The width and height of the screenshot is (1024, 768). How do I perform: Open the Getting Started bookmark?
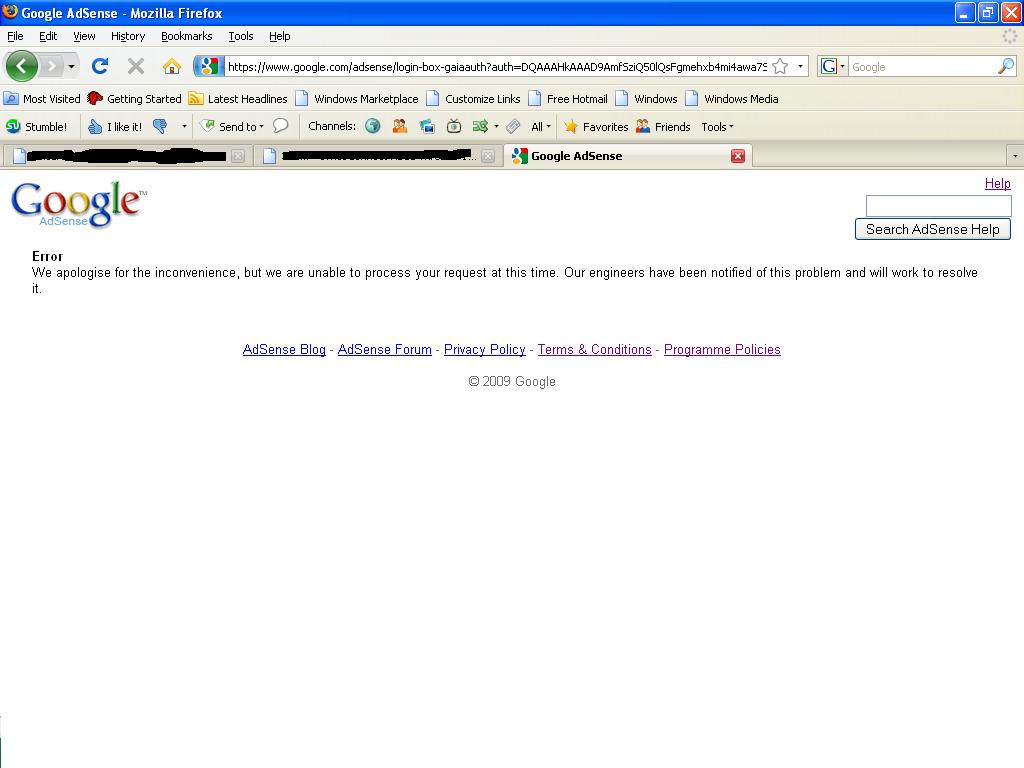click(134, 99)
